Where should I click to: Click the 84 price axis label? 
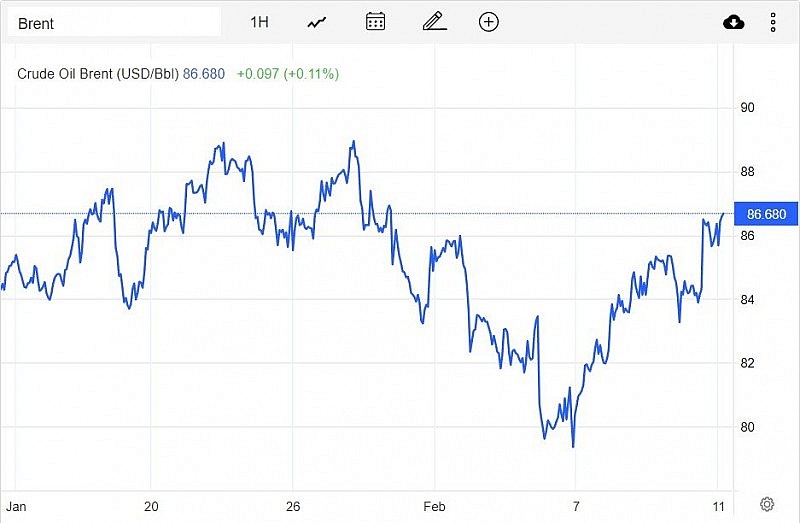(x=746, y=300)
